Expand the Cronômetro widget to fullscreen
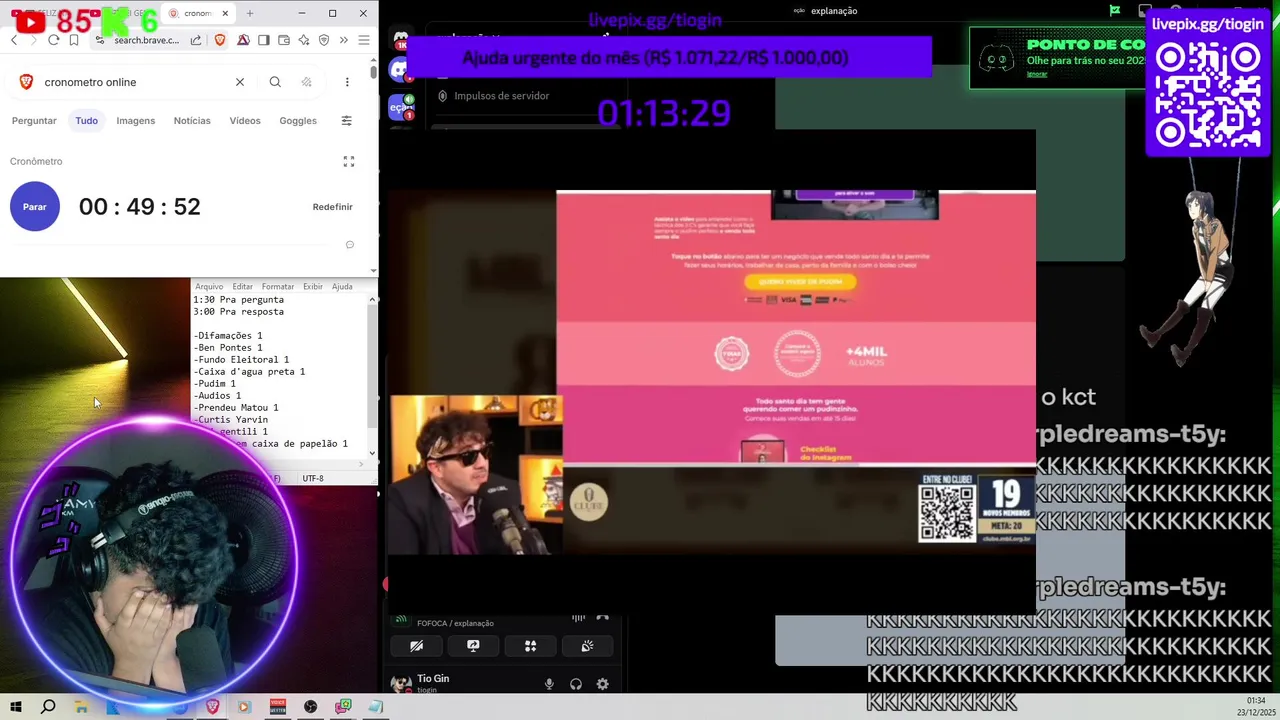 [349, 161]
